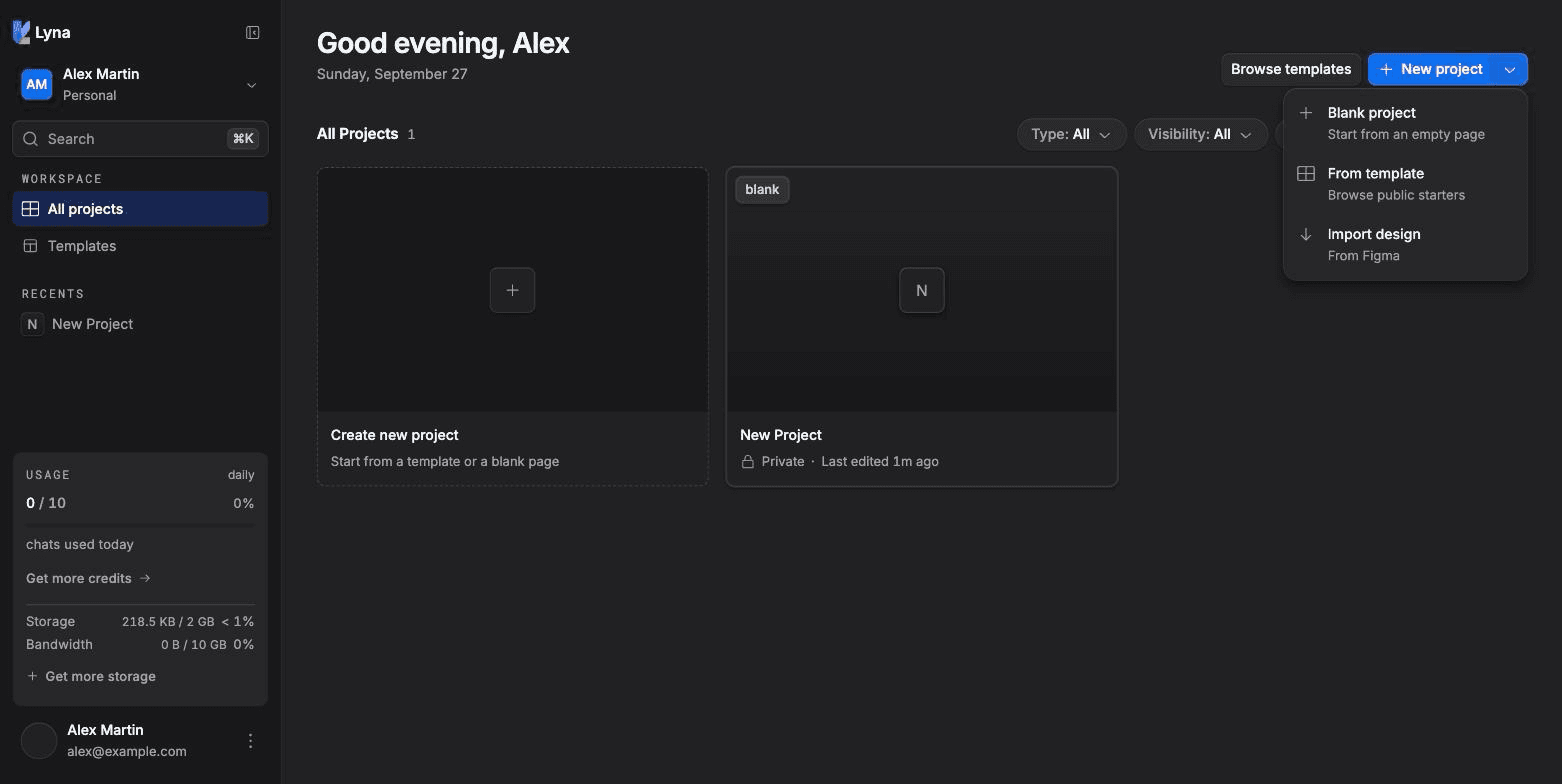Viewport: 1562px width, 784px height.
Task: Click the 'daily' usage period label
Action: pos(241,475)
